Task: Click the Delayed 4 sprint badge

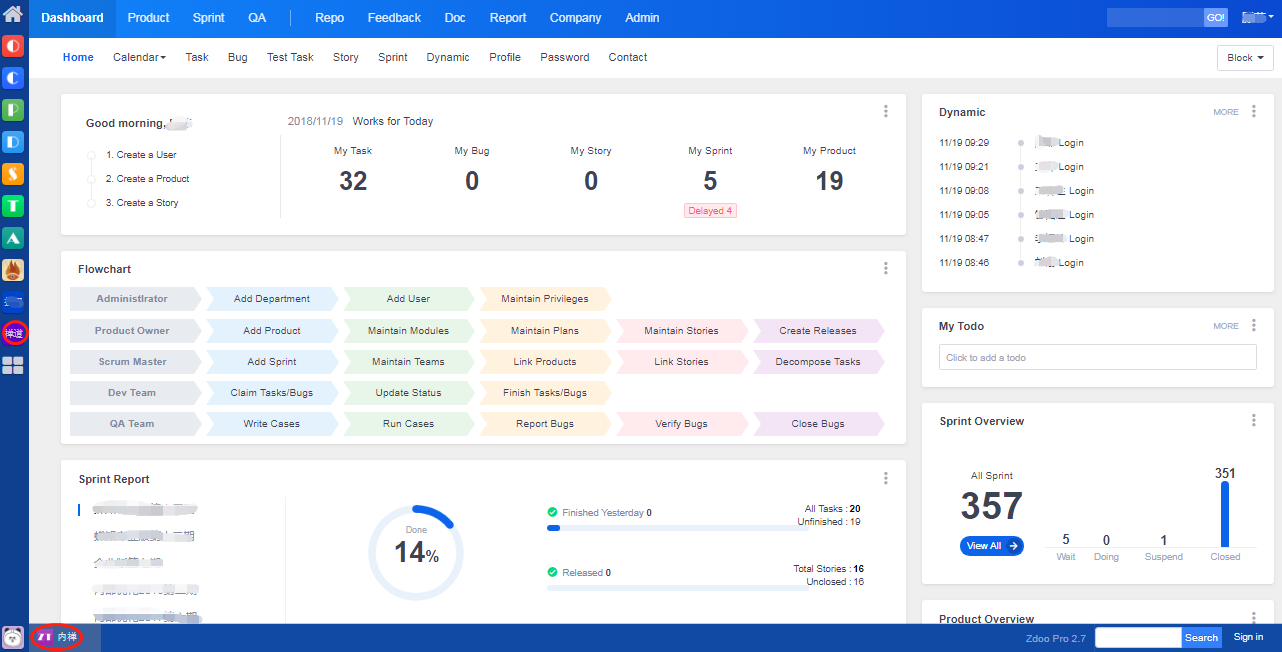Action: tap(710, 211)
